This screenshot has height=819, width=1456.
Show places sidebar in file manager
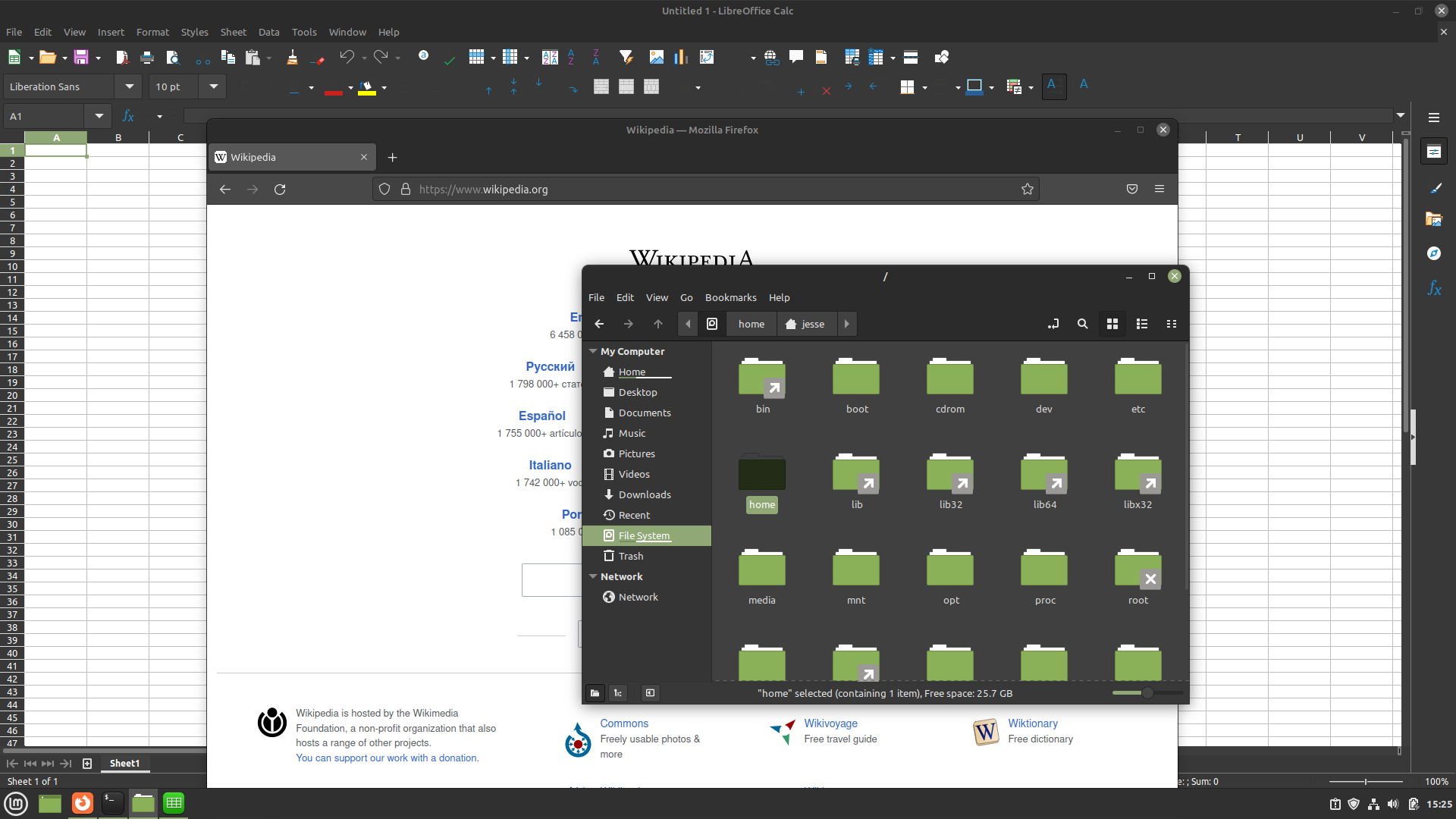(x=595, y=693)
